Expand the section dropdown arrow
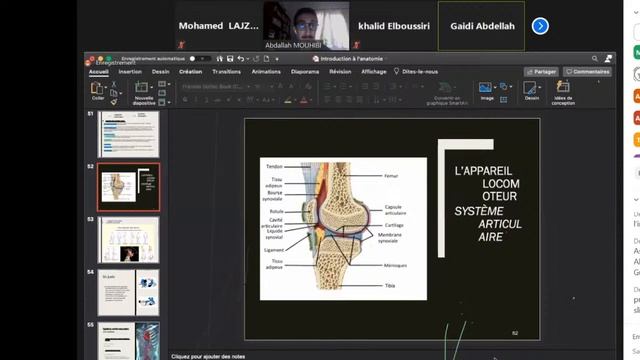The height and width of the screenshot is (360, 640). coord(169,102)
